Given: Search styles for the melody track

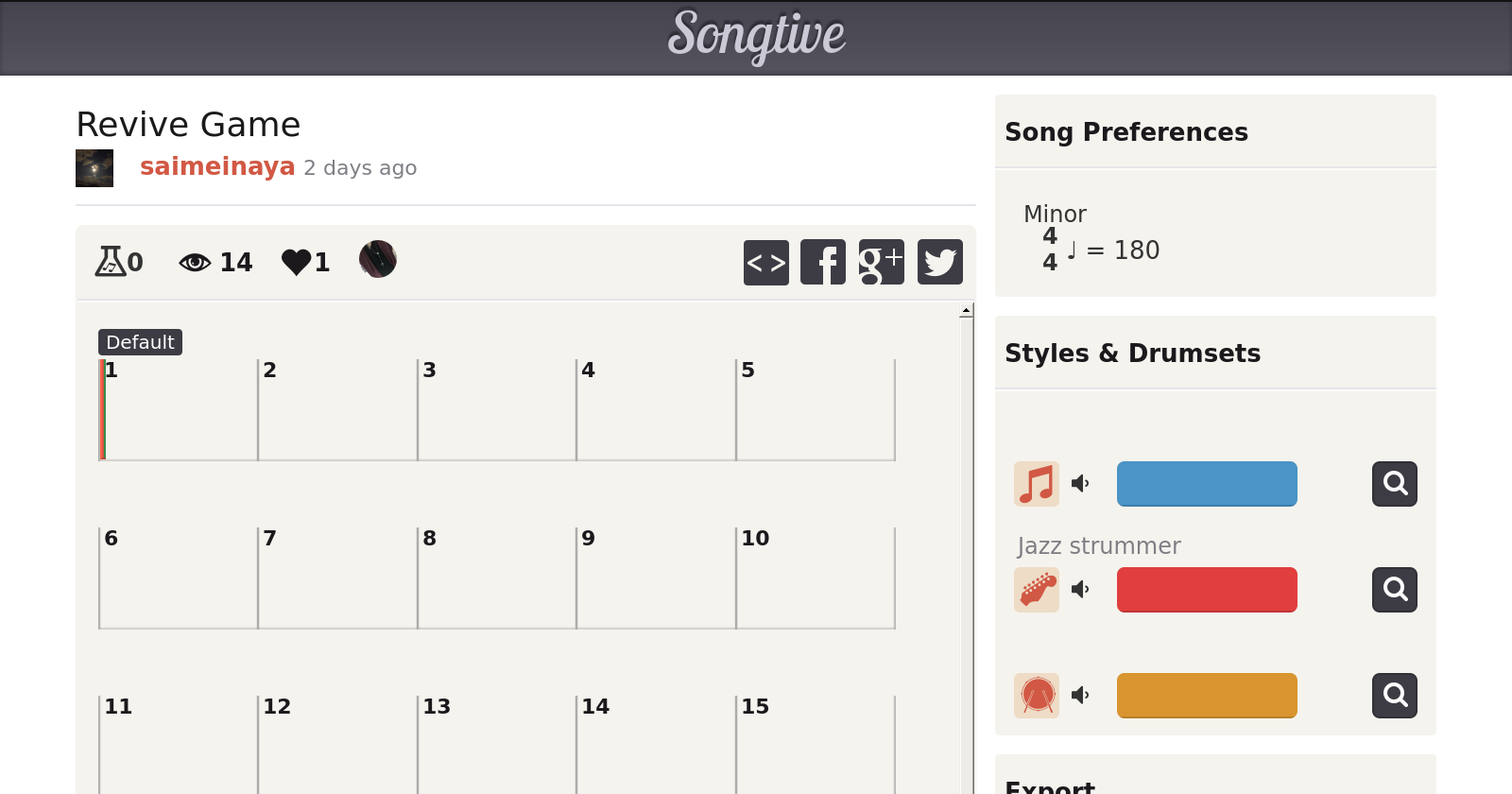Looking at the screenshot, I should coord(1394,484).
